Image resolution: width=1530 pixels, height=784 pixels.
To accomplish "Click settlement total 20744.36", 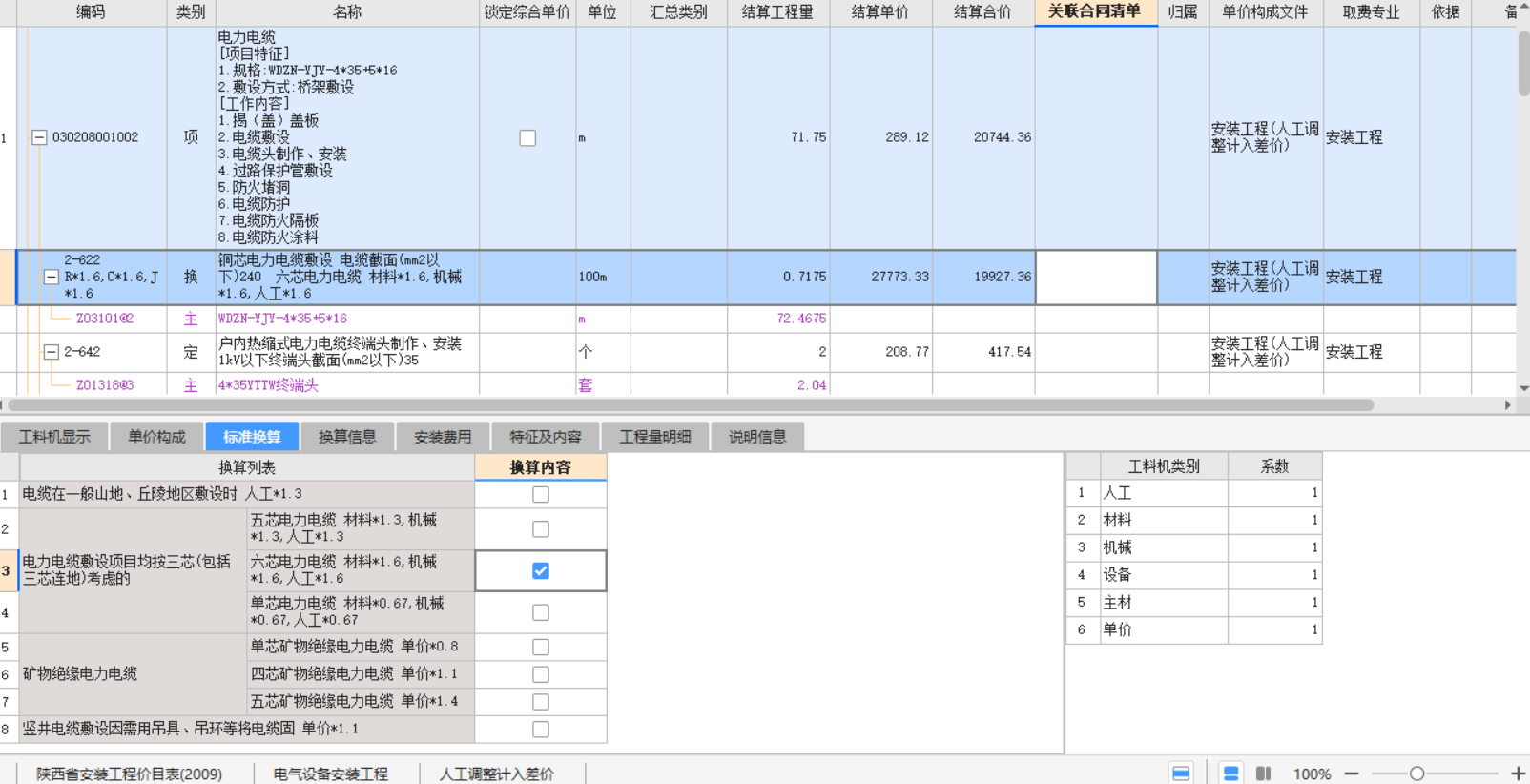I will tap(1003, 137).
